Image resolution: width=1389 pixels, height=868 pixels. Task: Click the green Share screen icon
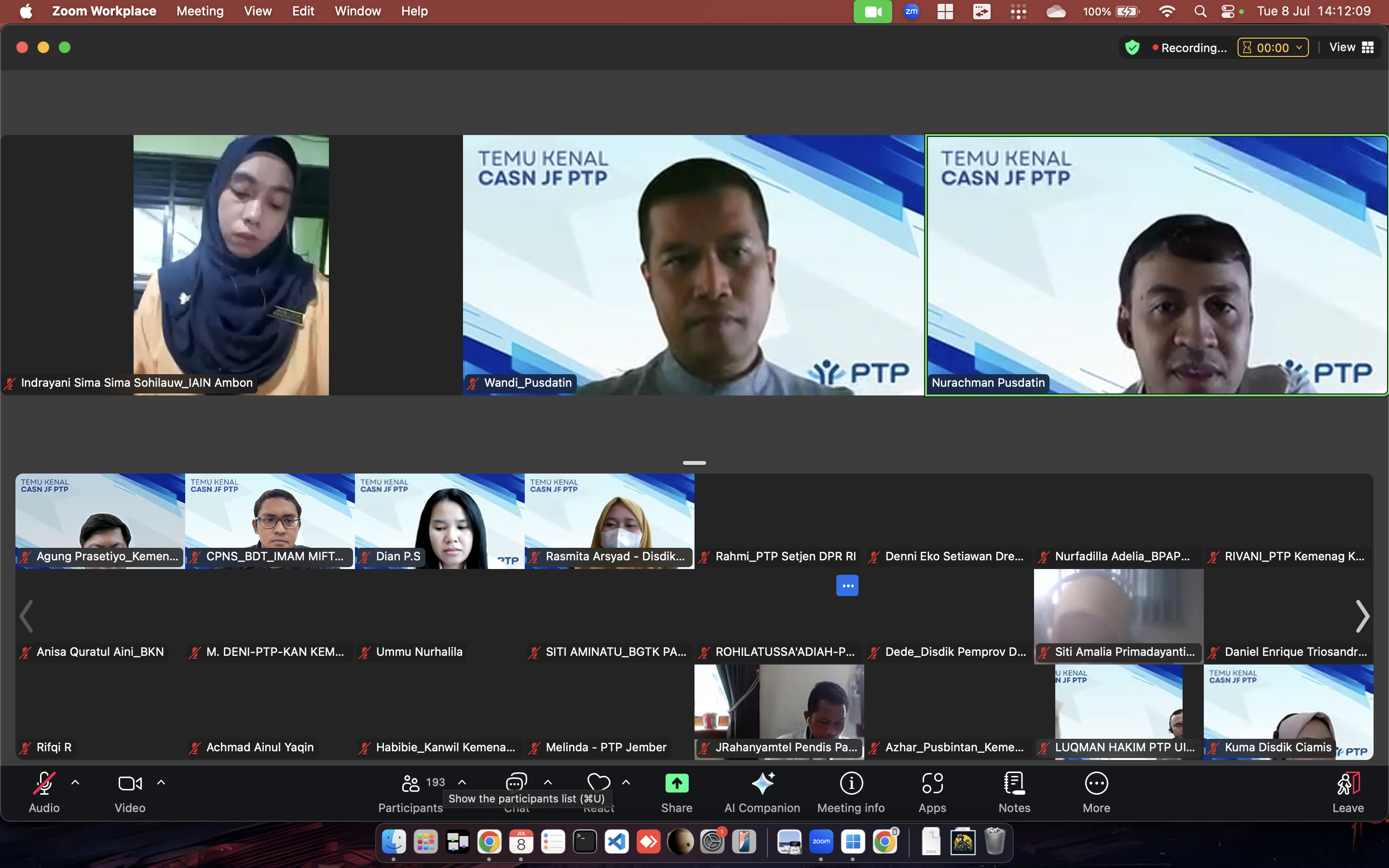(677, 784)
